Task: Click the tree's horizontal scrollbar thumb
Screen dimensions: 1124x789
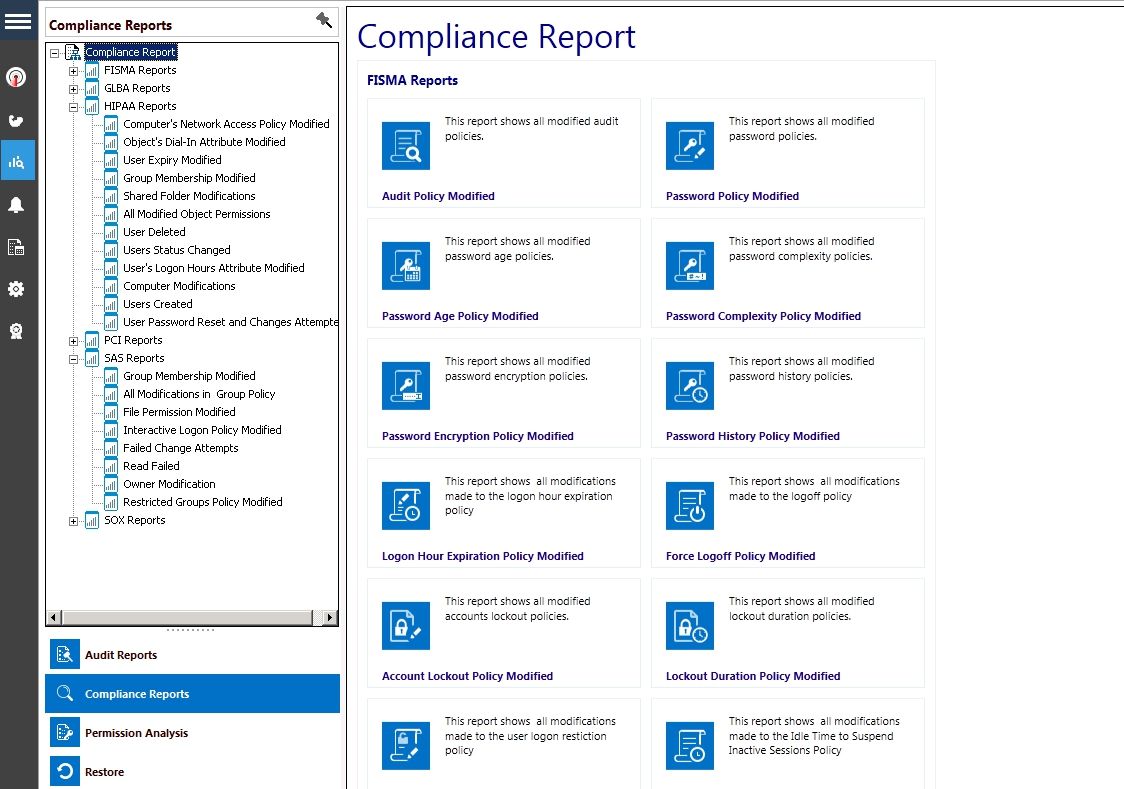Action: (187, 617)
